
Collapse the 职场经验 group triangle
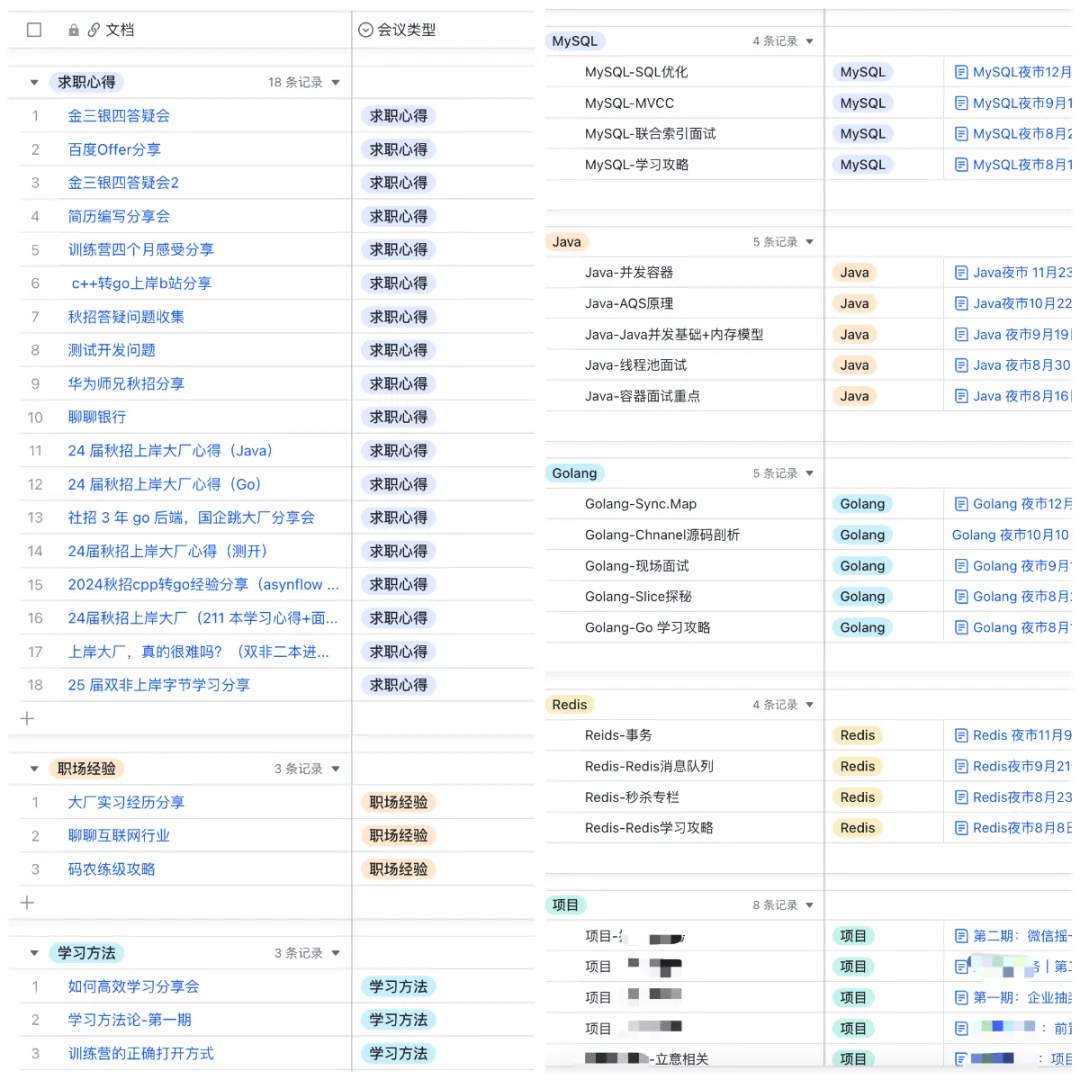(x=34, y=769)
